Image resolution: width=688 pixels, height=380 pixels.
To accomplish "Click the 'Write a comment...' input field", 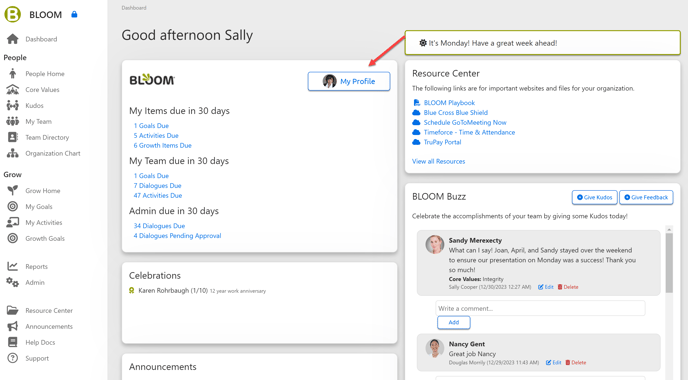I will tap(540, 308).
